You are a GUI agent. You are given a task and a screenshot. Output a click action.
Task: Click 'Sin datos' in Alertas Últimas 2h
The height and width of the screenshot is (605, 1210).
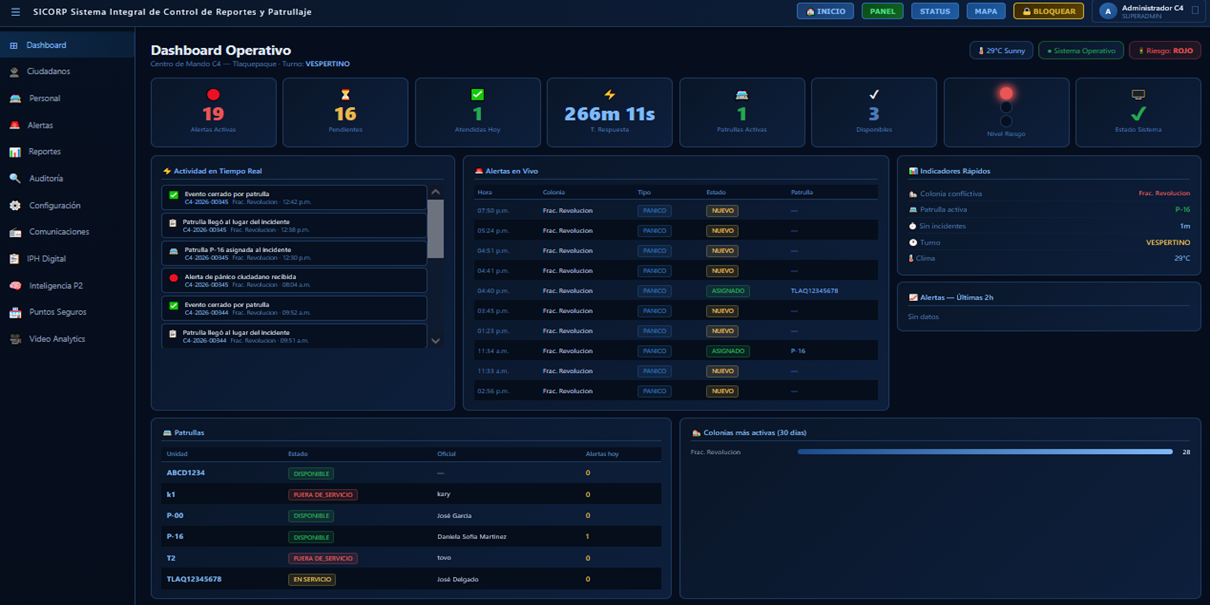(923, 317)
